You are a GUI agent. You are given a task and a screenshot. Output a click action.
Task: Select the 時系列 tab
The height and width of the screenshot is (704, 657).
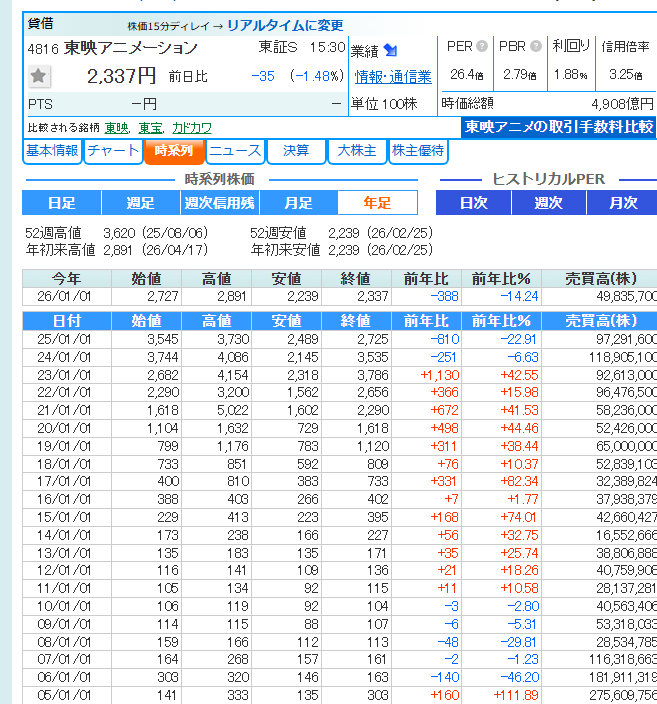[174, 151]
